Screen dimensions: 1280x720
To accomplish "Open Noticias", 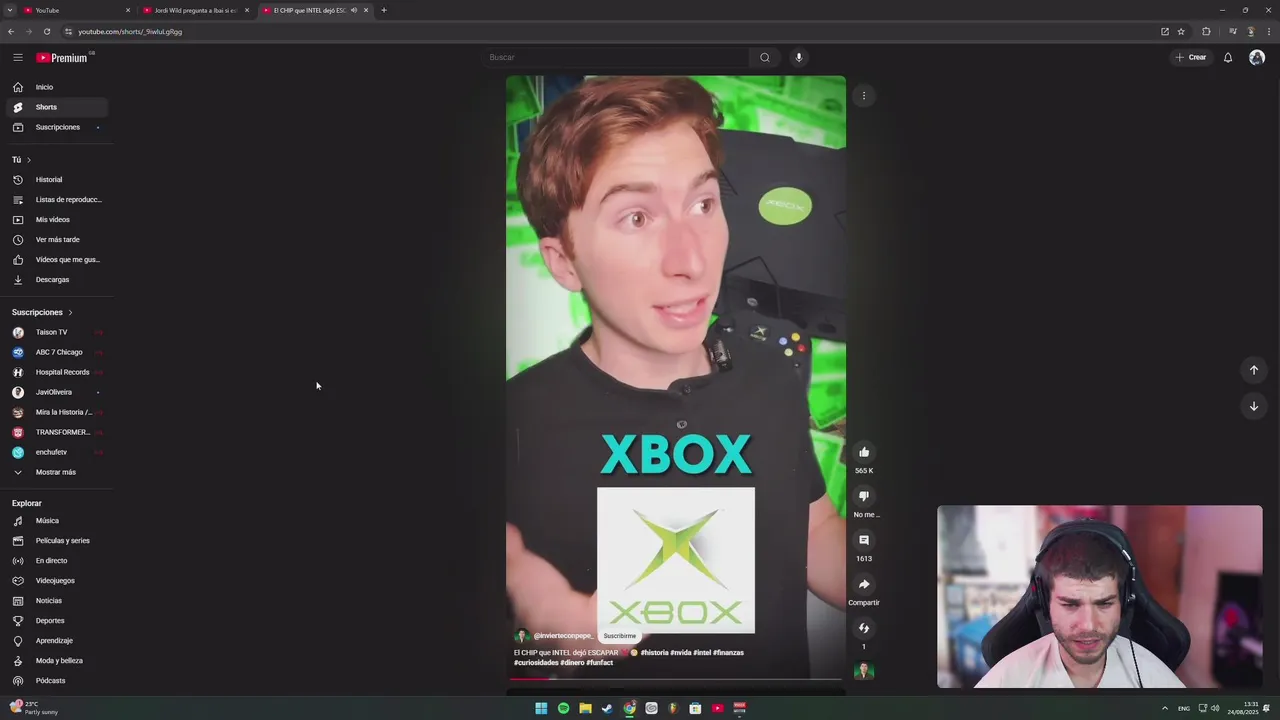I will click(57, 601).
